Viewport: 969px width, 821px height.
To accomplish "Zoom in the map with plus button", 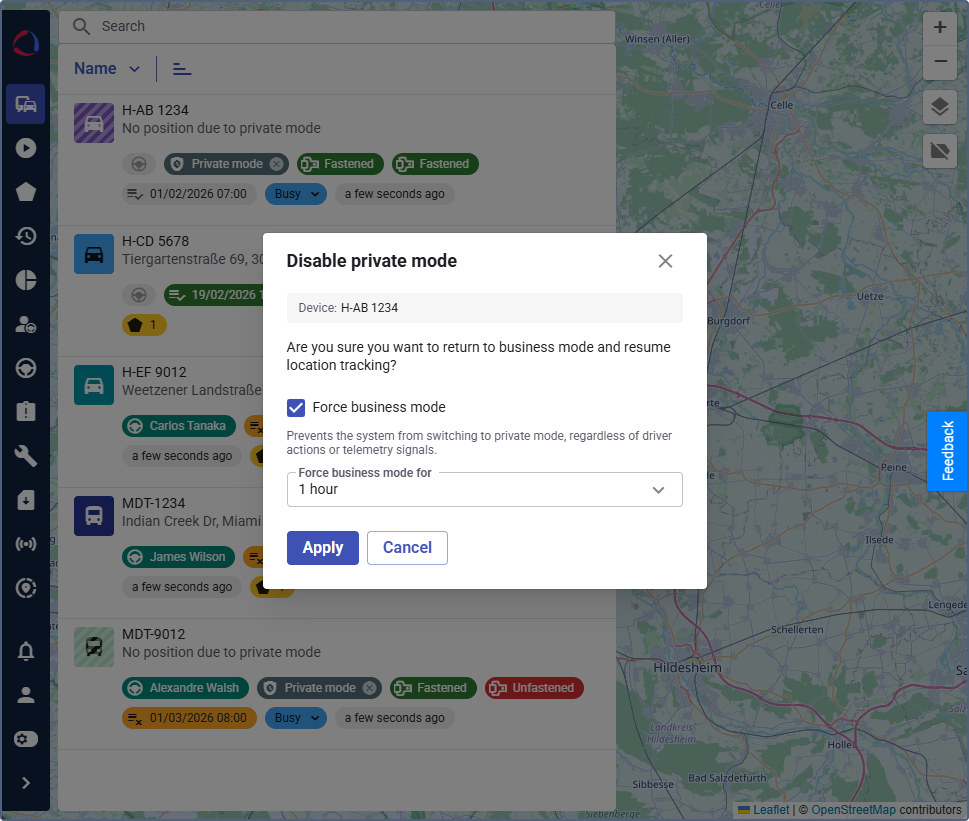I will 939,28.
